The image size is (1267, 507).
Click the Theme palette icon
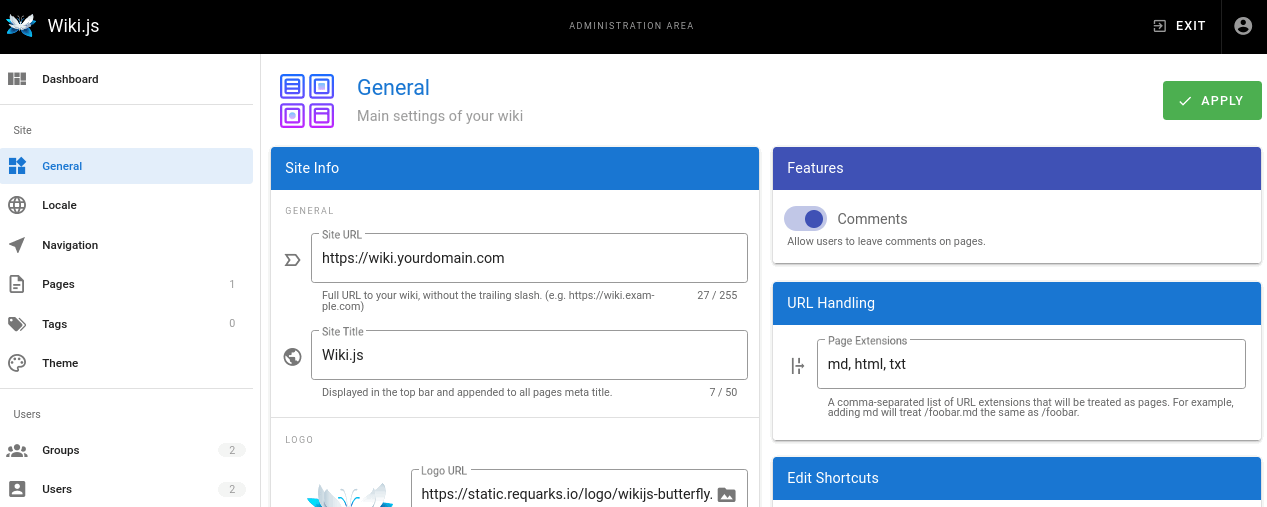click(x=17, y=363)
